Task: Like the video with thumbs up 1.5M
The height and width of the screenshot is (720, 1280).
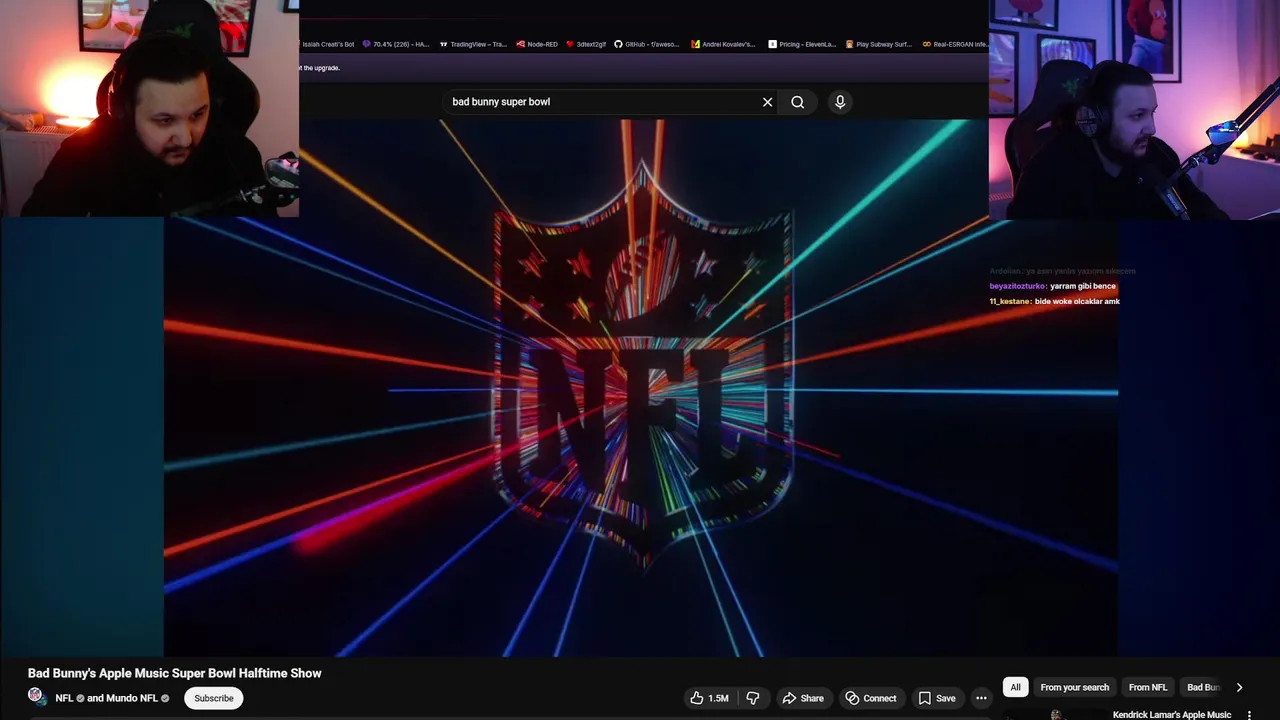Action: 710,698
